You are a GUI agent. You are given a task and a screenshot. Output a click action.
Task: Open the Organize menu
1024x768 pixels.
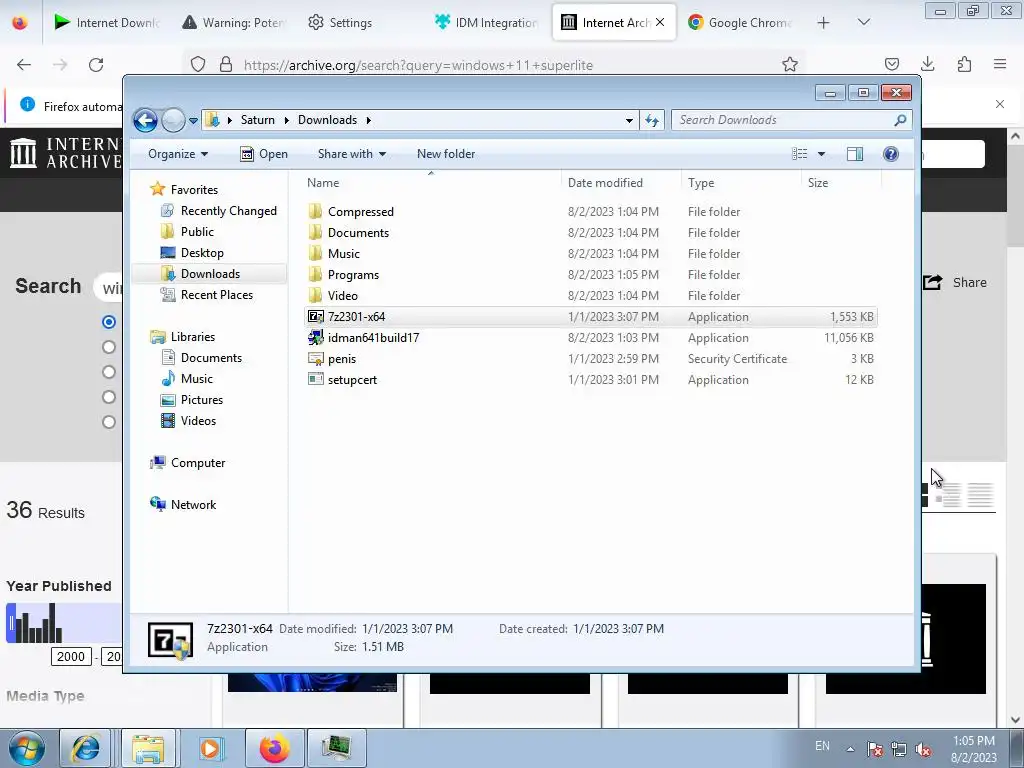178,154
